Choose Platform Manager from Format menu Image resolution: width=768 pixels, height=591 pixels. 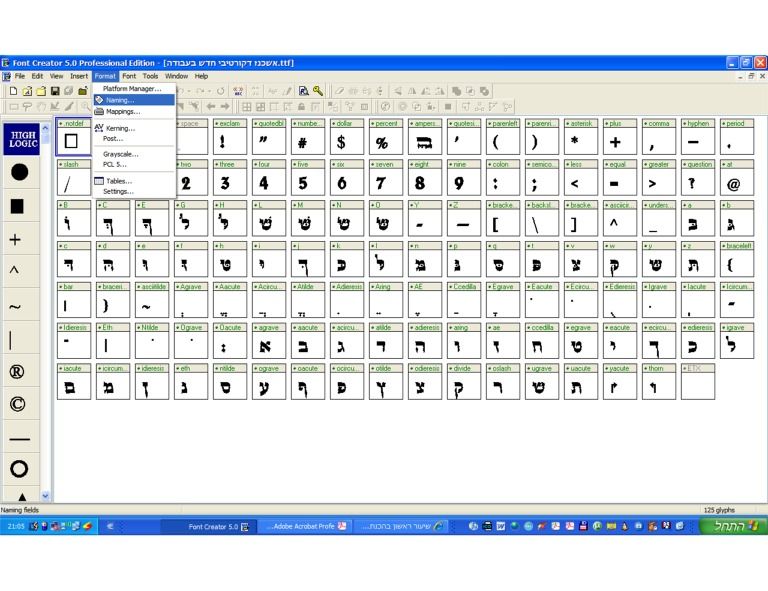(134, 89)
